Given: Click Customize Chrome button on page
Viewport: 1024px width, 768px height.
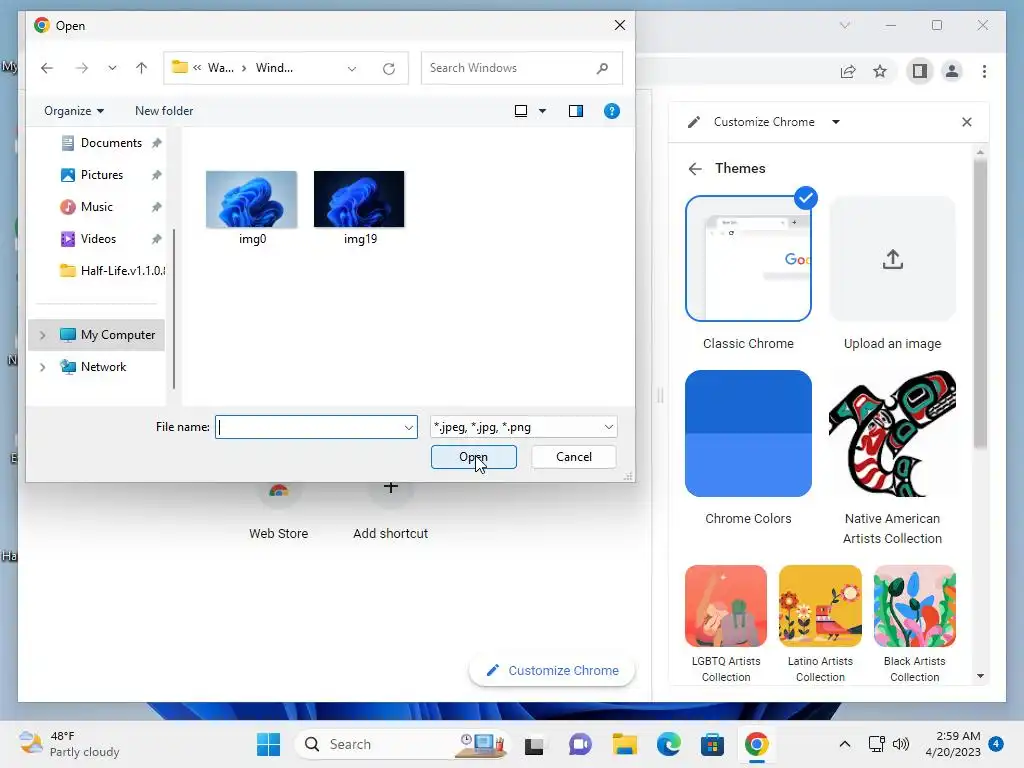Looking at the screenshot, I should tap(552, 671).
